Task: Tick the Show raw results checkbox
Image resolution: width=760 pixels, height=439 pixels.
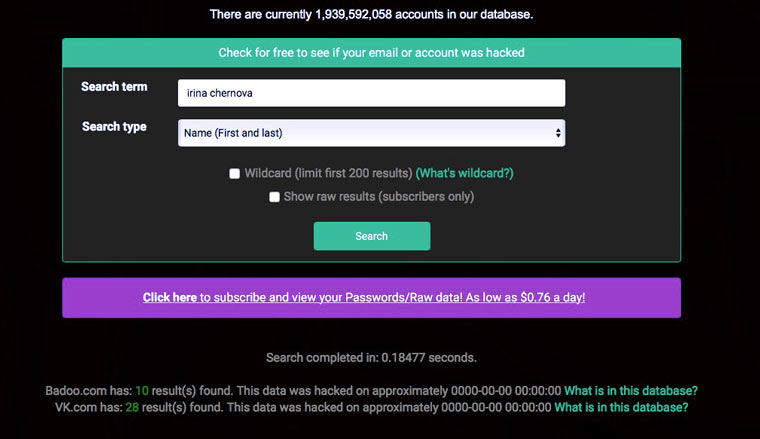Action: [x=275, y=197]
